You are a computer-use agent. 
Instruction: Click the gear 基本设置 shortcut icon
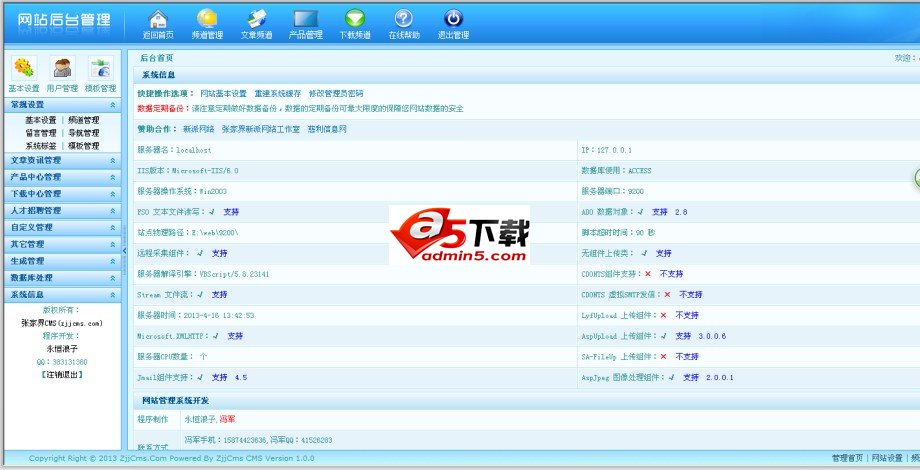pyautogui.click(x=23, y=68)
